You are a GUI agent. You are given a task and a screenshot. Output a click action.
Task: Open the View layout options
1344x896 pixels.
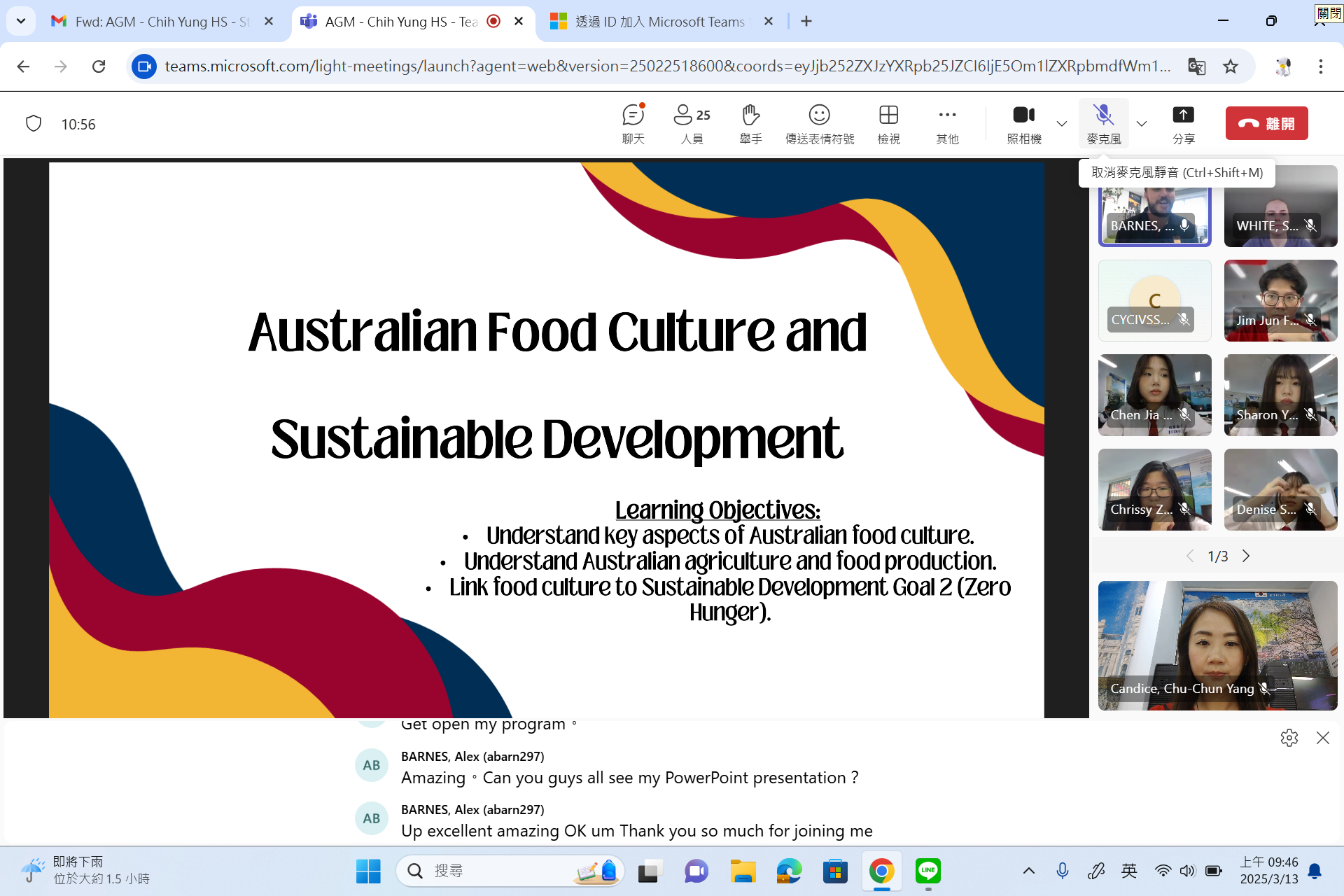coord(888,124)
